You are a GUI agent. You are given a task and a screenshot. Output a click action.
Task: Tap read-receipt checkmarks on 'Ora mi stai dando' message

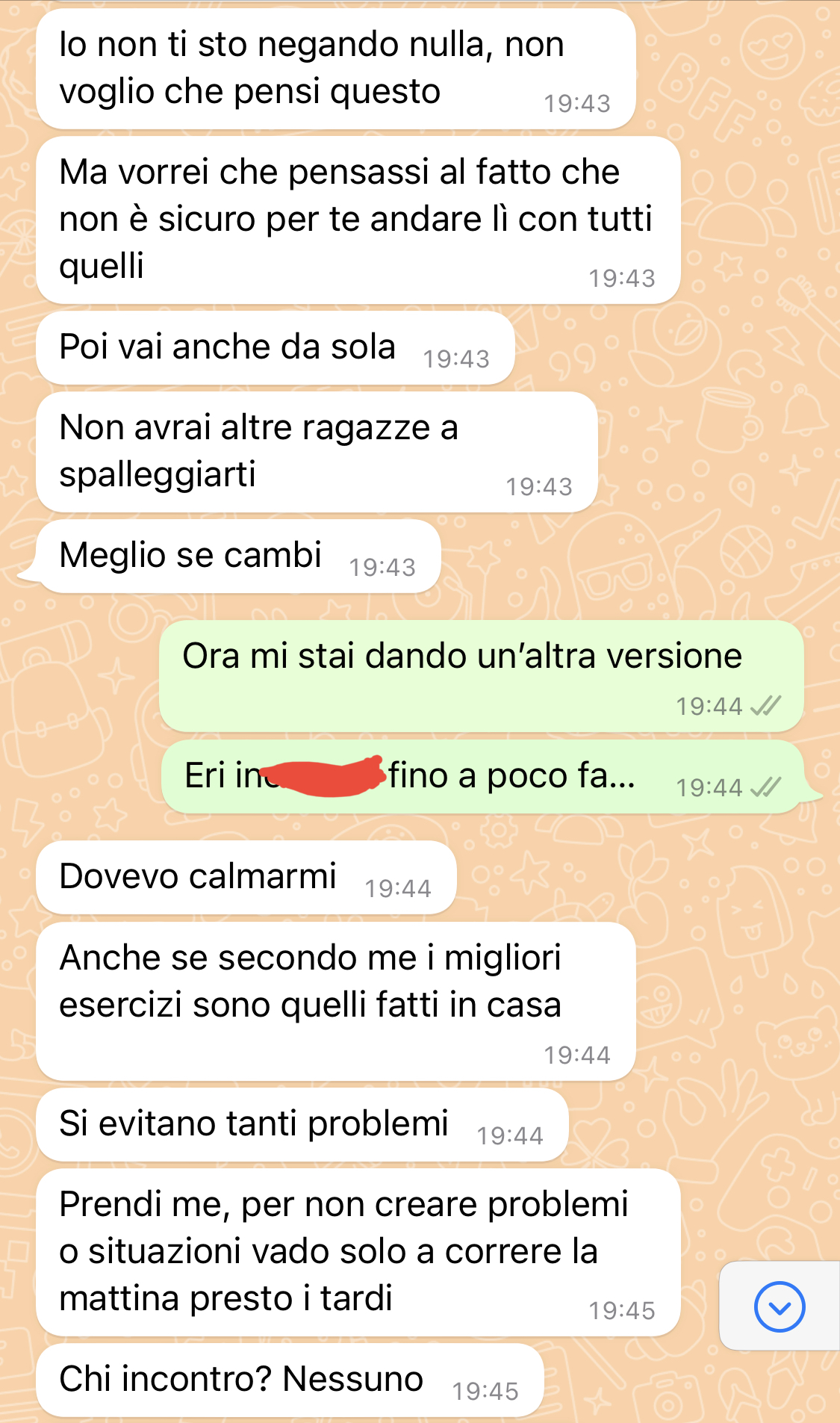765,706
